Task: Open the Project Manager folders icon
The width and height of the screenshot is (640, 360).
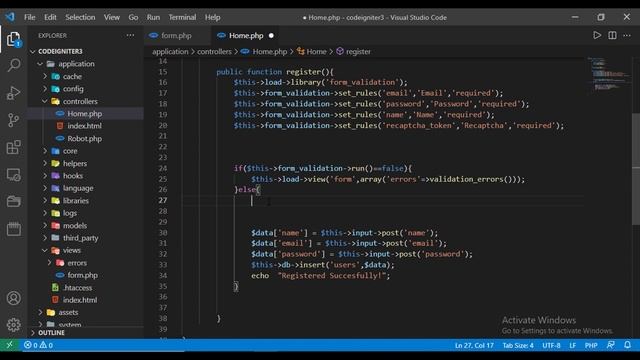Action: [13, 202]
